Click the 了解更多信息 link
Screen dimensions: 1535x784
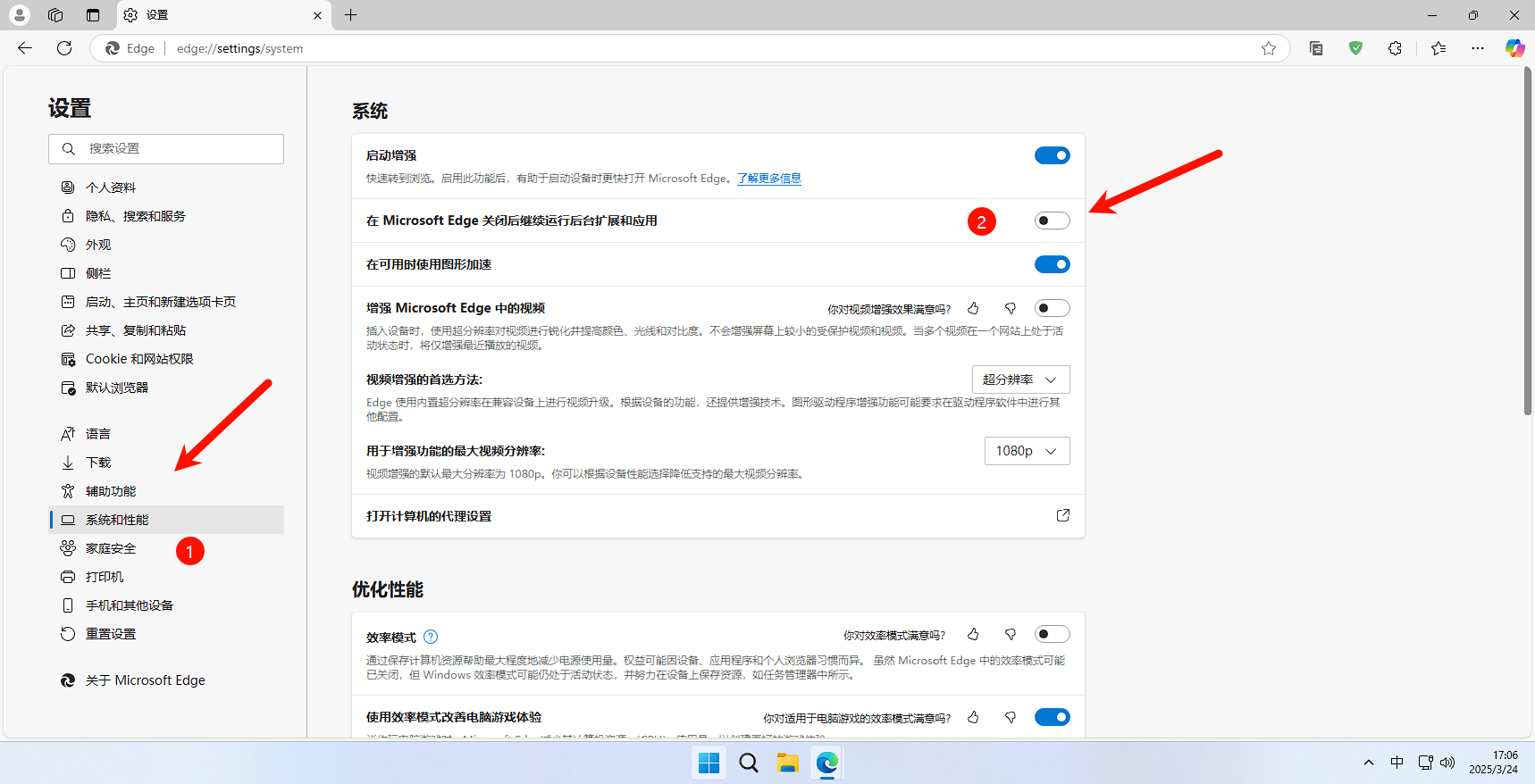pyautogui.click(x=769, y=179)
